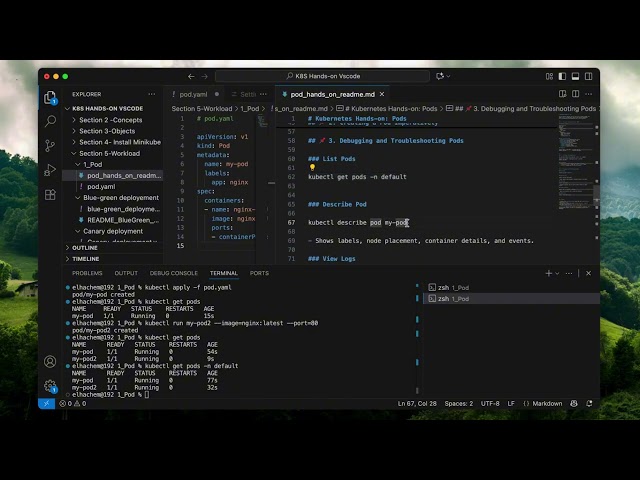Select the TERMINAL panel tab
This screenshot has width=640, height=480.
point(224,273)
